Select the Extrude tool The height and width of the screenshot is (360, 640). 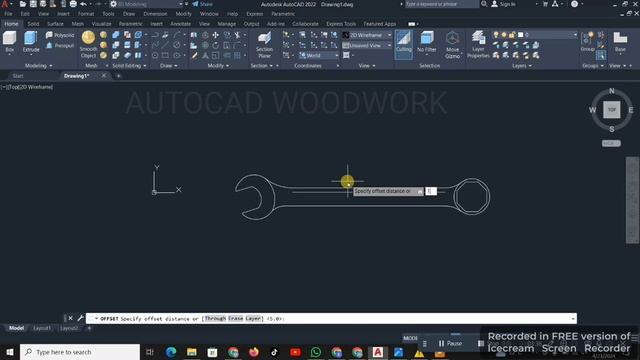(31, 42)
